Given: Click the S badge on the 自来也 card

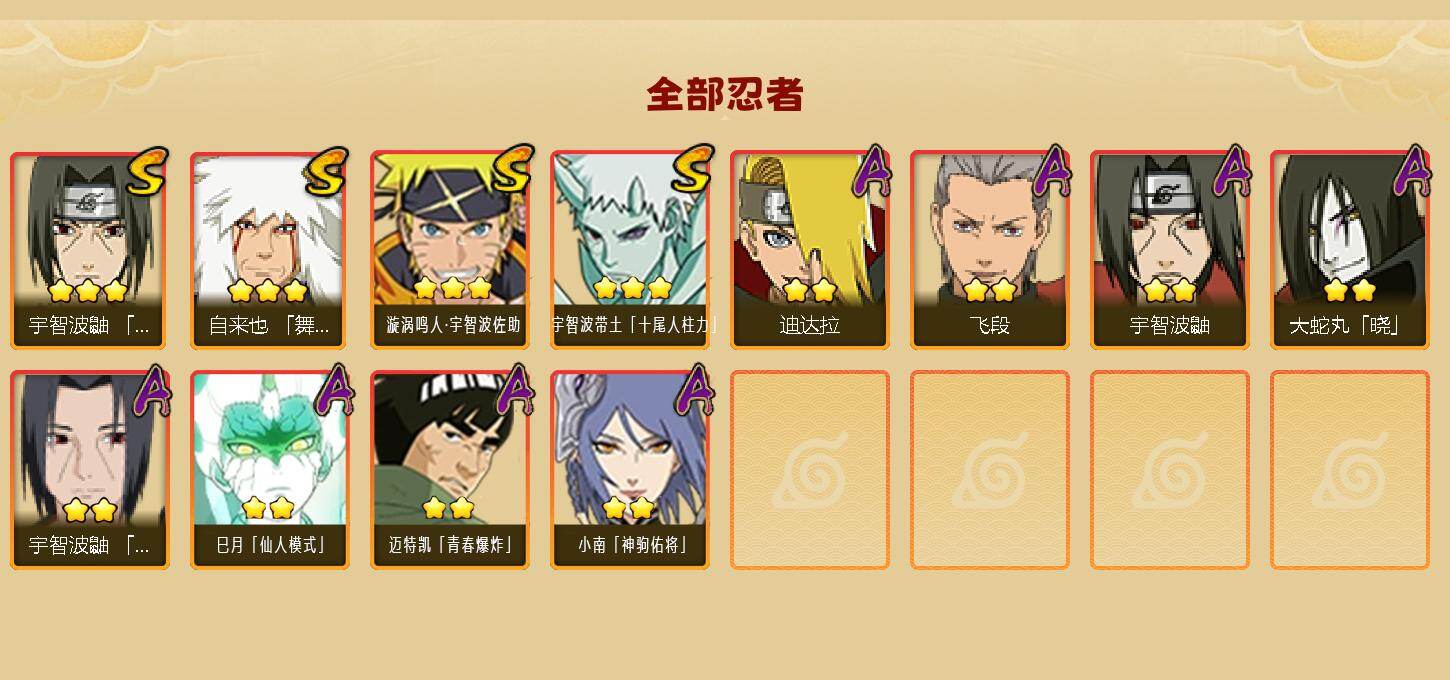Looking at the screenshot, I should [326, 171].
